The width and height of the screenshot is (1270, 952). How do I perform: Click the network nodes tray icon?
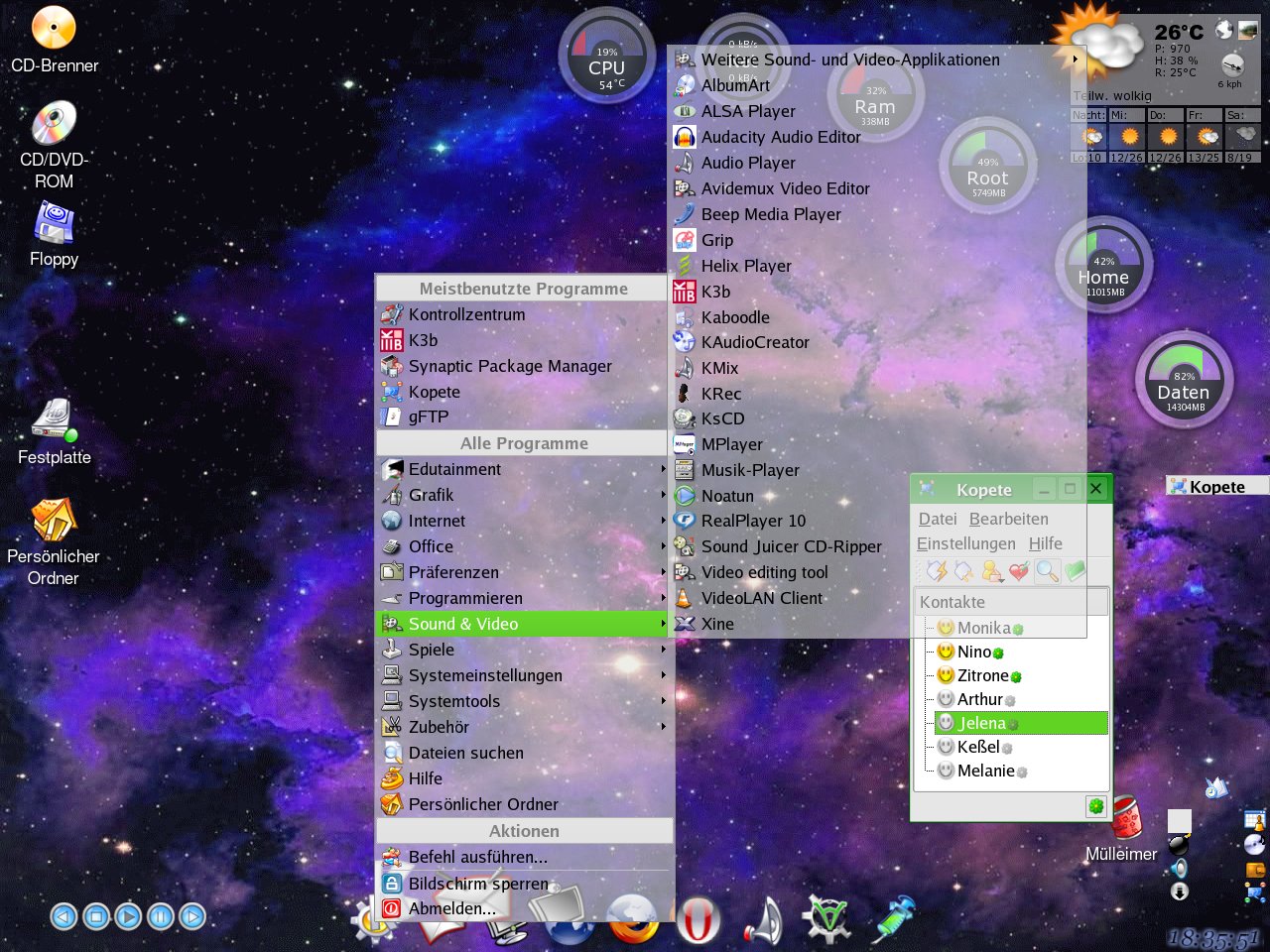pyautogui.click(x=1255, y=893)
